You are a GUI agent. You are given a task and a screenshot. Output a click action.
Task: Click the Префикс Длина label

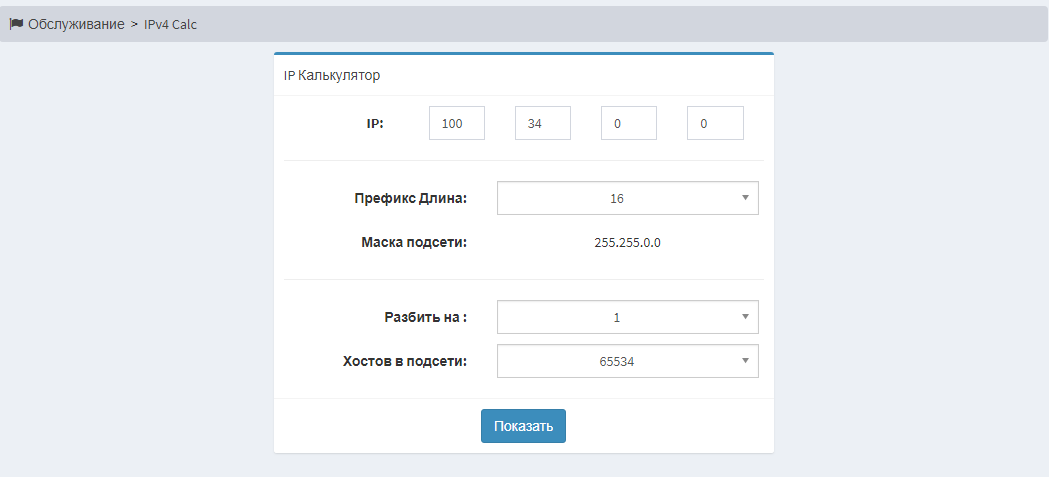(410, 198)
